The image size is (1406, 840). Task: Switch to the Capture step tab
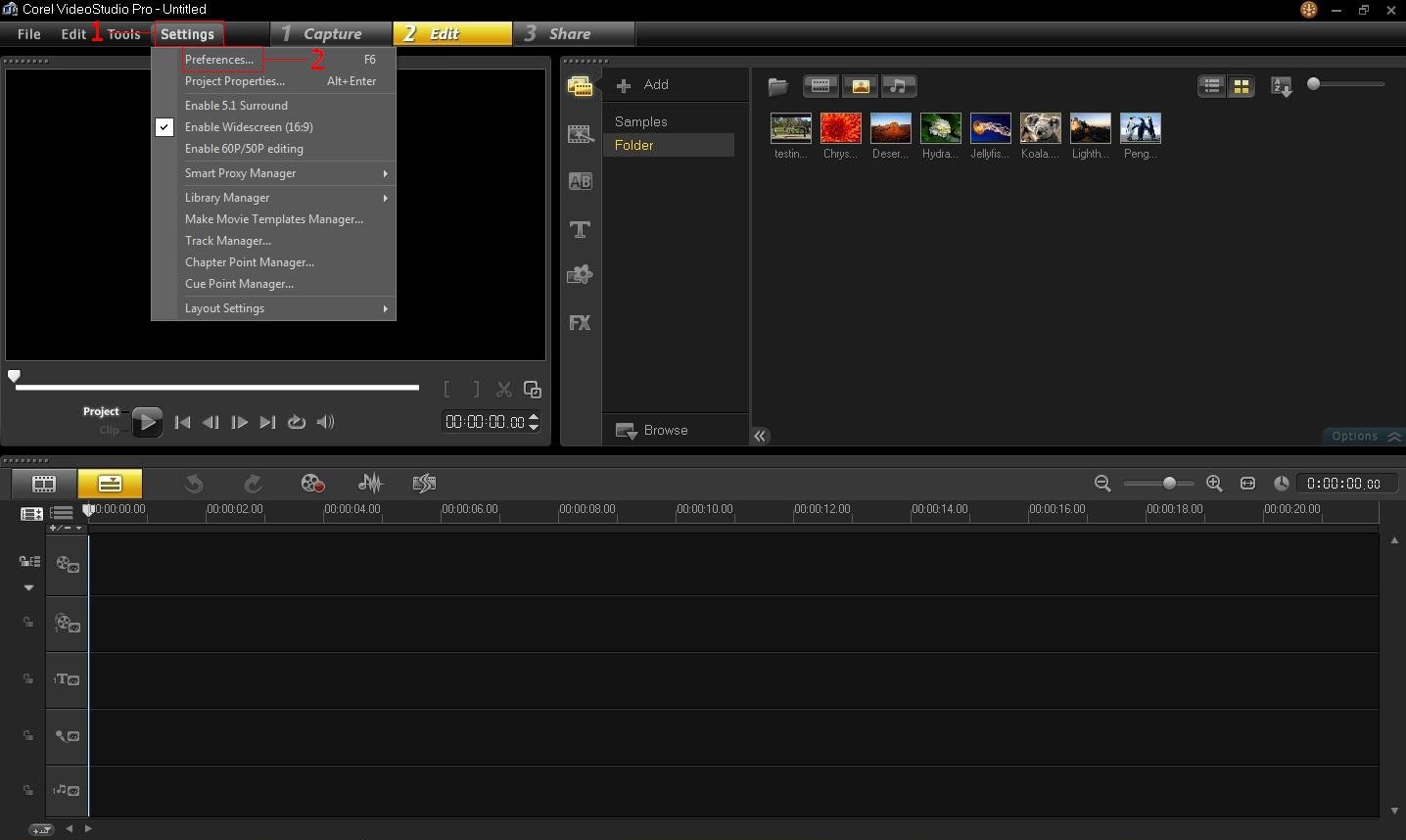pyautogui.click(x=331, y=33)
